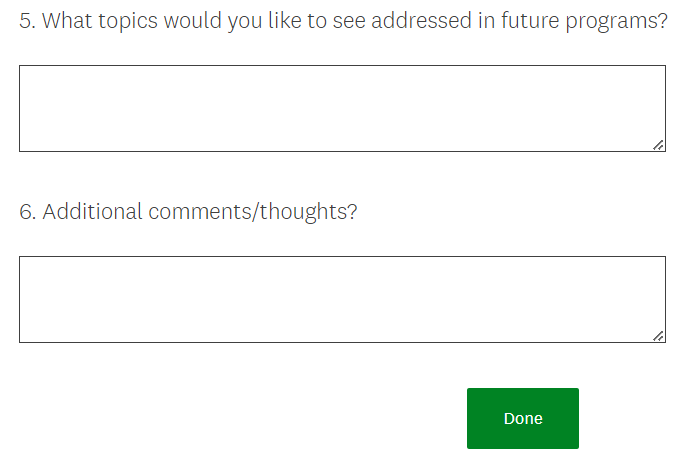Click the word "addressed" in question 5

click(x=417, y=22)
